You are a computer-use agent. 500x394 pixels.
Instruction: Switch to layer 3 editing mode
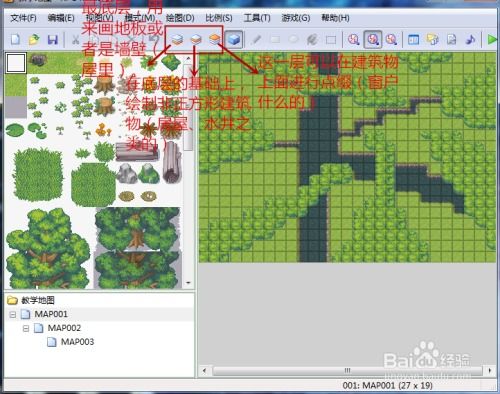pyautogui.click(x=215, y=40)
